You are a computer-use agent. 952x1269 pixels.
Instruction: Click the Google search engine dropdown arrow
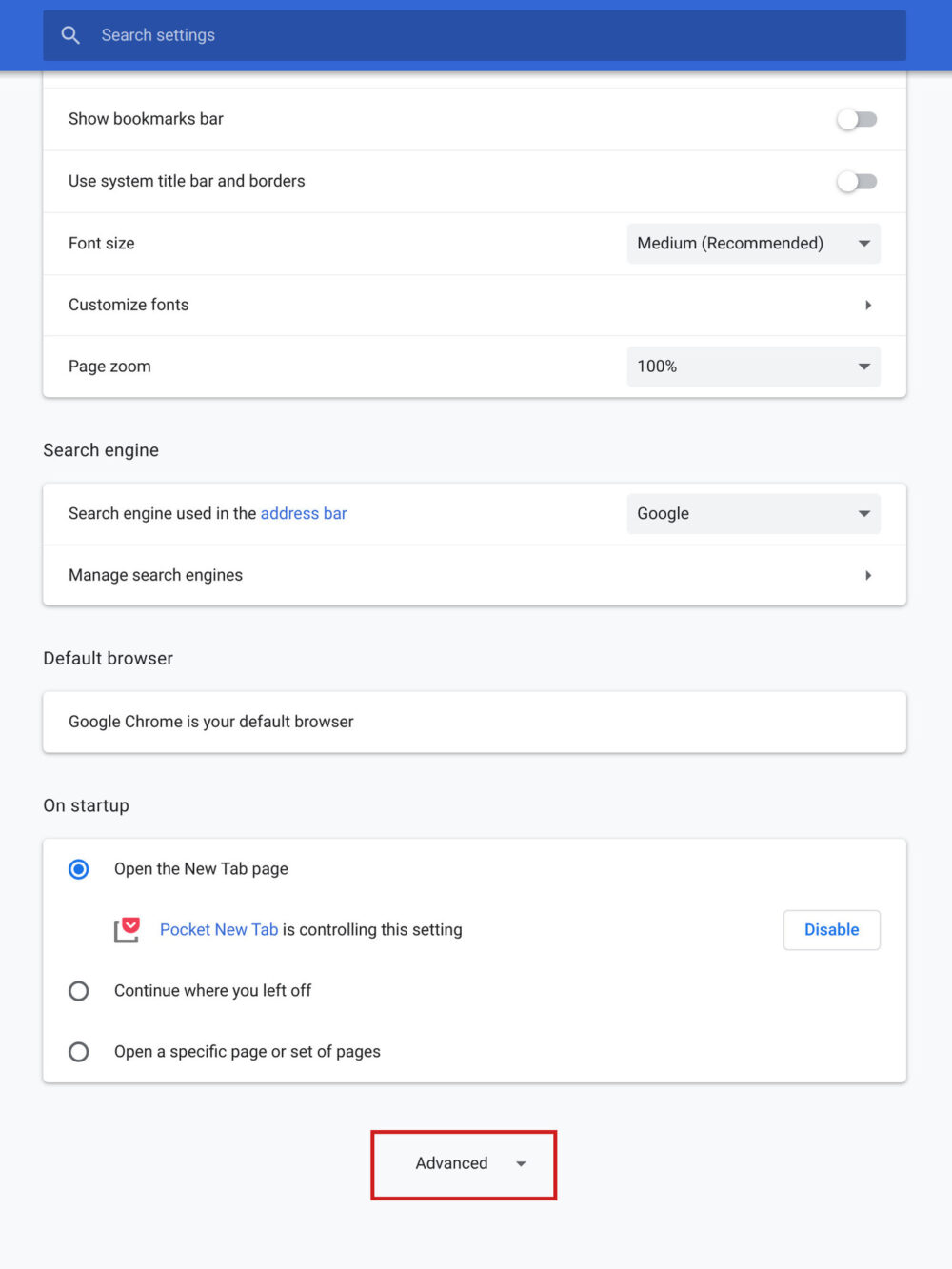point(863,513)
